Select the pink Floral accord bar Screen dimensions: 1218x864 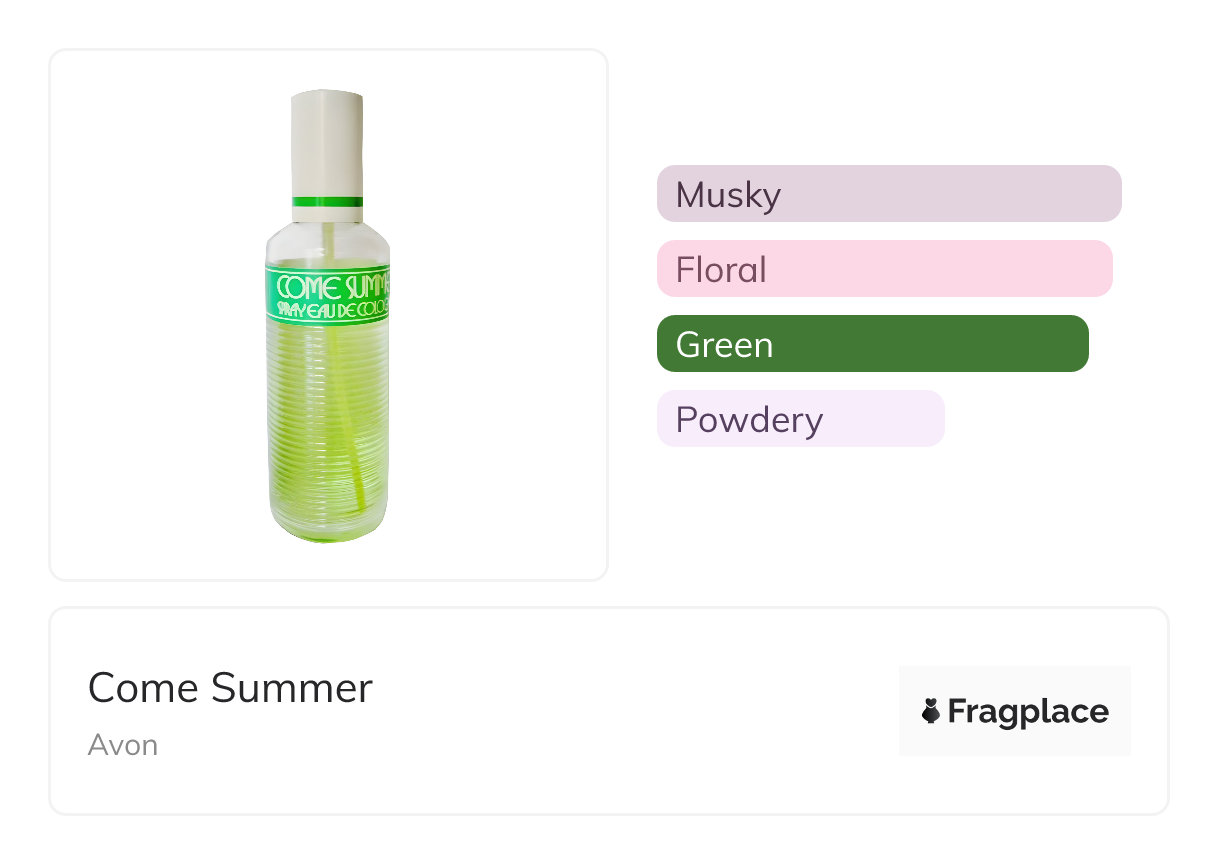point(884,268)
